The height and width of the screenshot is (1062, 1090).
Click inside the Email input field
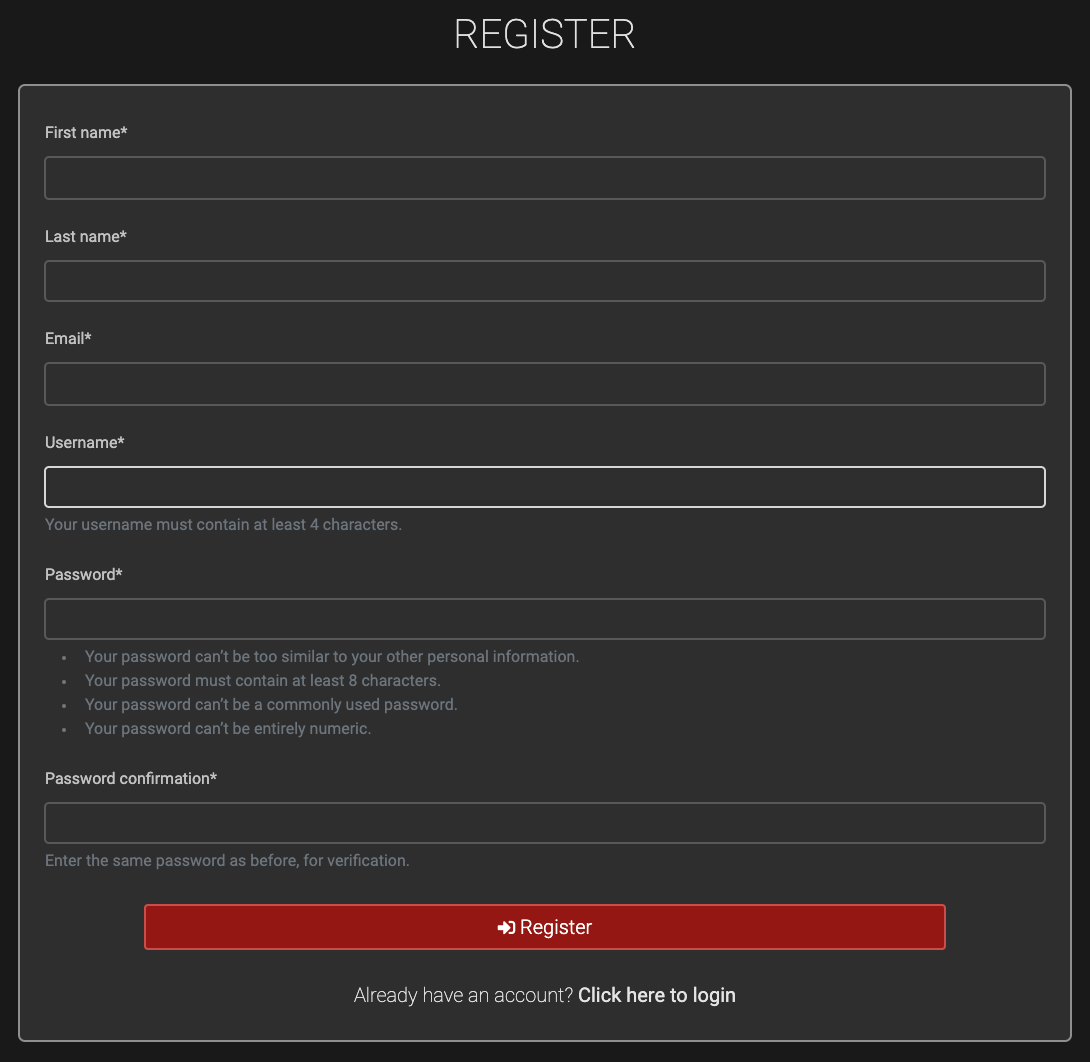click(x=545, y=384)
